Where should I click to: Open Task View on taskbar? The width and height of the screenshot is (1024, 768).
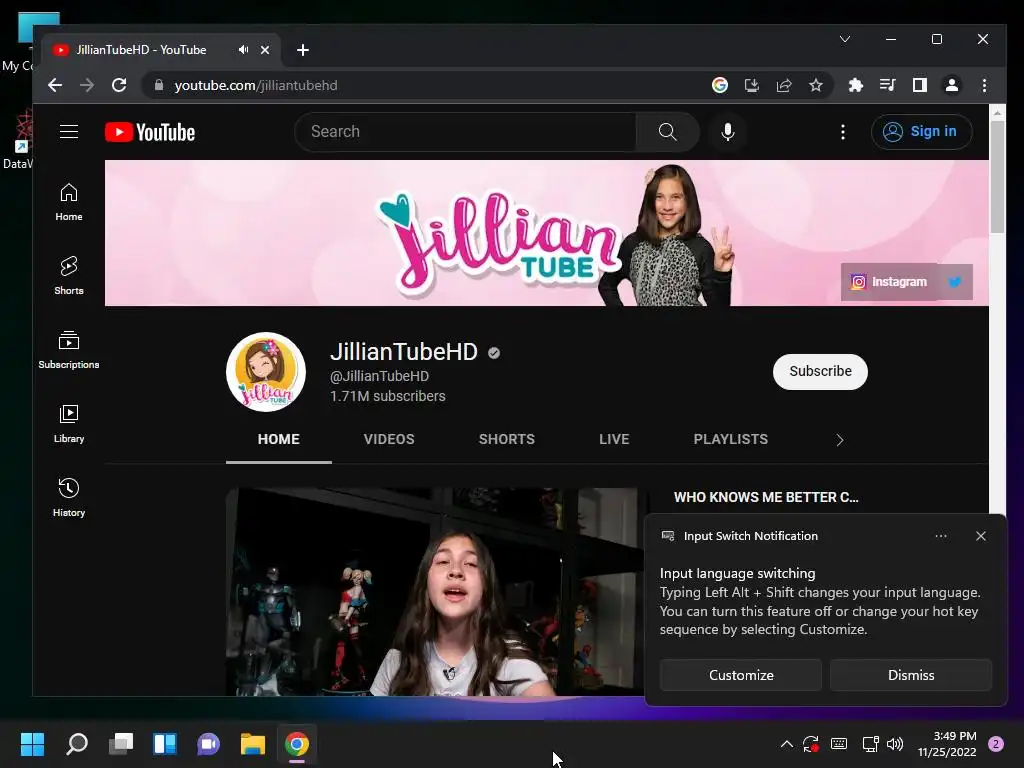[x=121, y=744]
